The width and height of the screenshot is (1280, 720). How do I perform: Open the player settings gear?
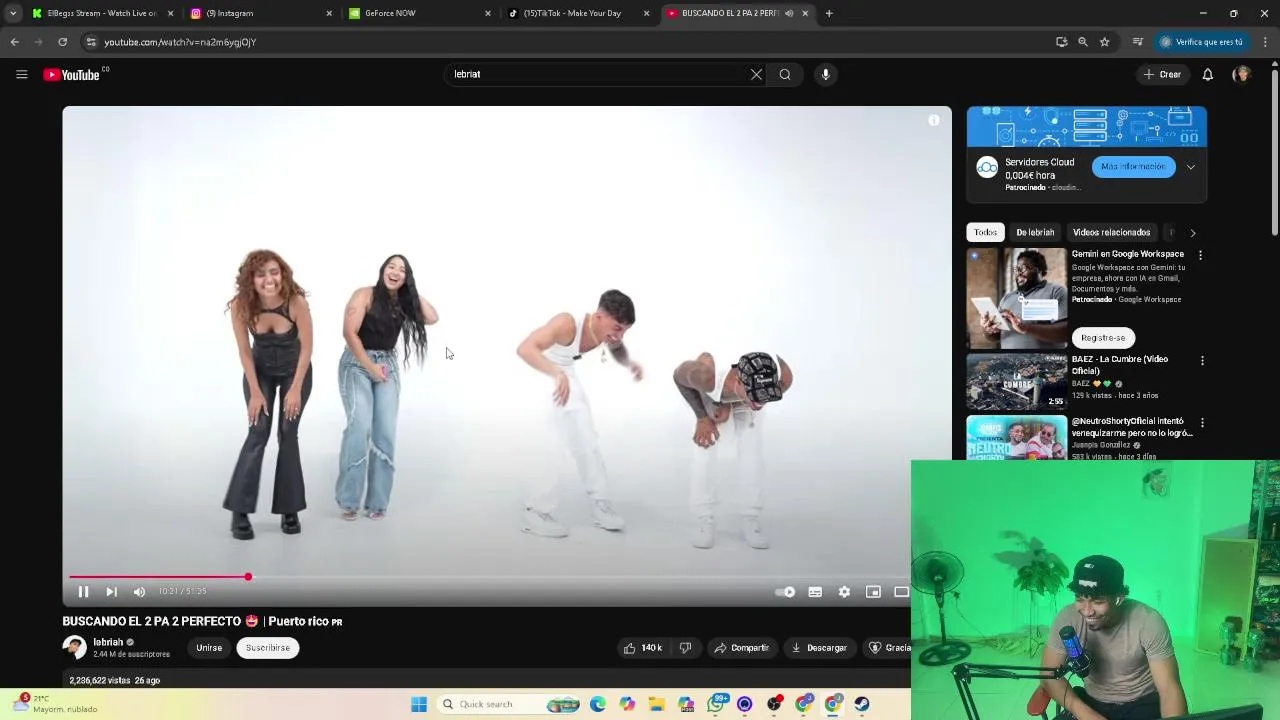coord(844,592)
